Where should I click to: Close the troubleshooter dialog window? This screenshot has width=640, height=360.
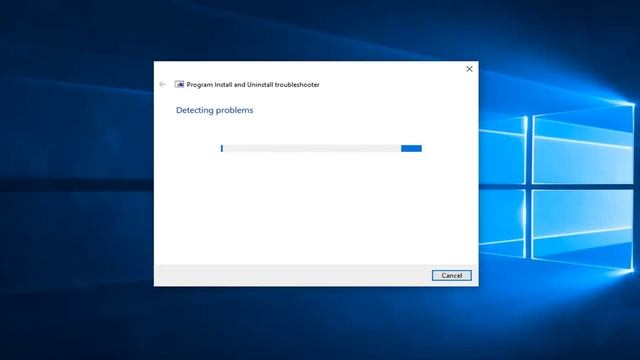(469, 69)
